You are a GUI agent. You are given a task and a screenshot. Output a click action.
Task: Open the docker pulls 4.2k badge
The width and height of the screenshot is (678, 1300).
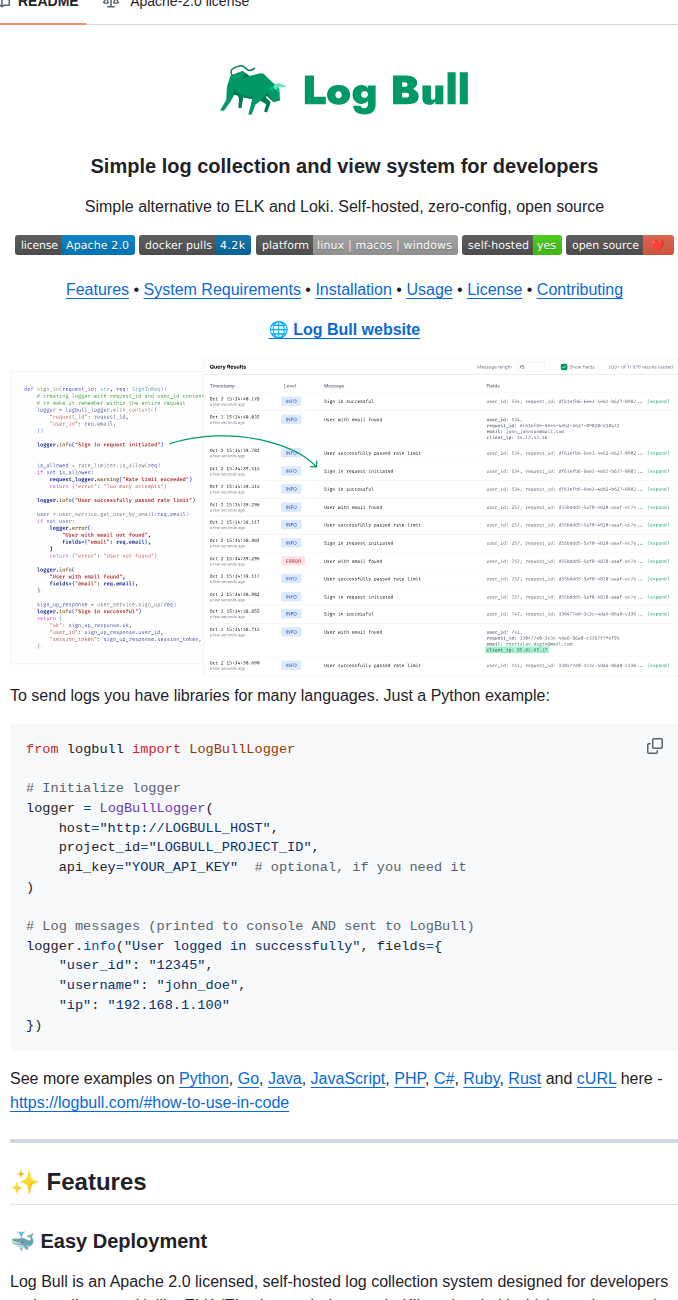(x=195, y=245)
